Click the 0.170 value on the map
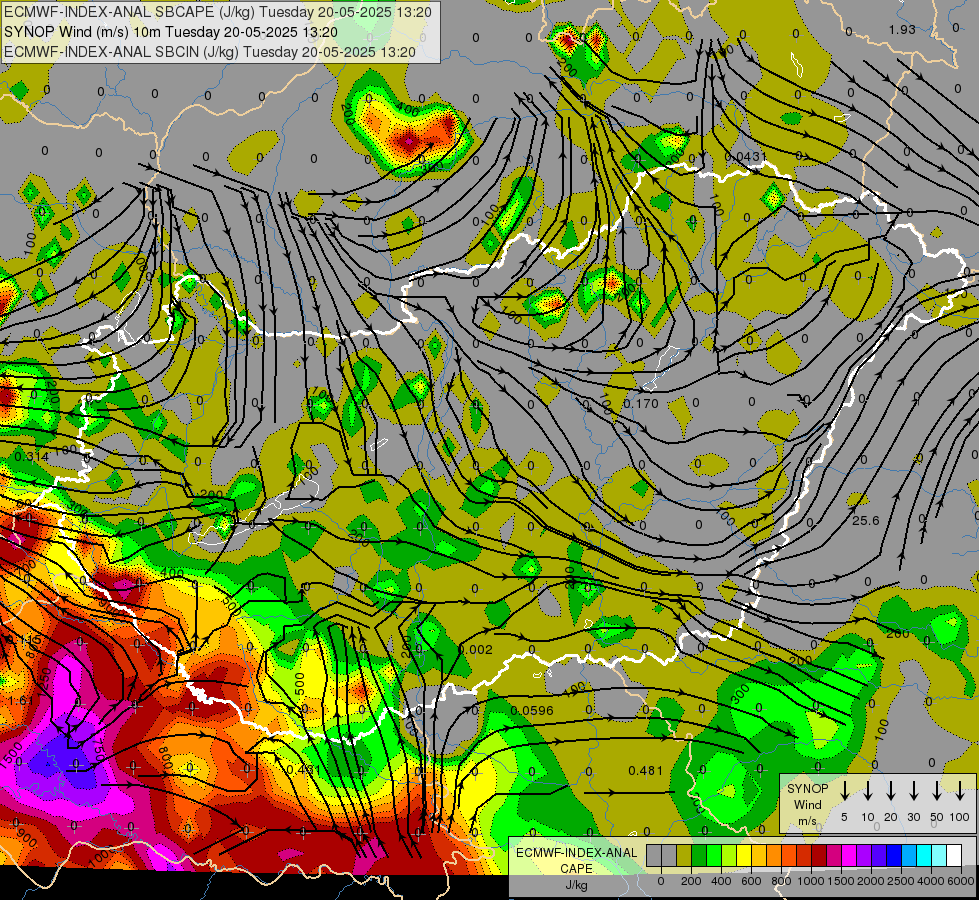 click(641, 403)
